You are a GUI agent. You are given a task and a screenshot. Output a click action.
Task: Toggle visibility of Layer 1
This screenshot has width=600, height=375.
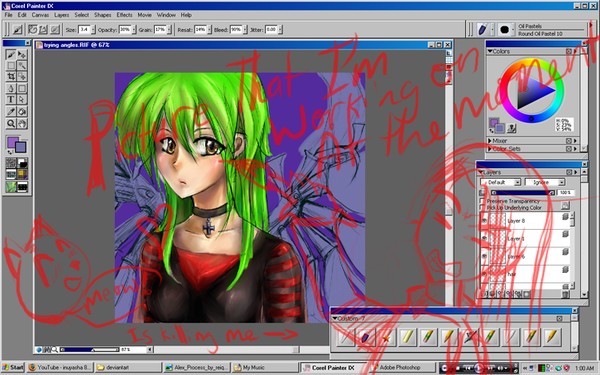[484, 238]
